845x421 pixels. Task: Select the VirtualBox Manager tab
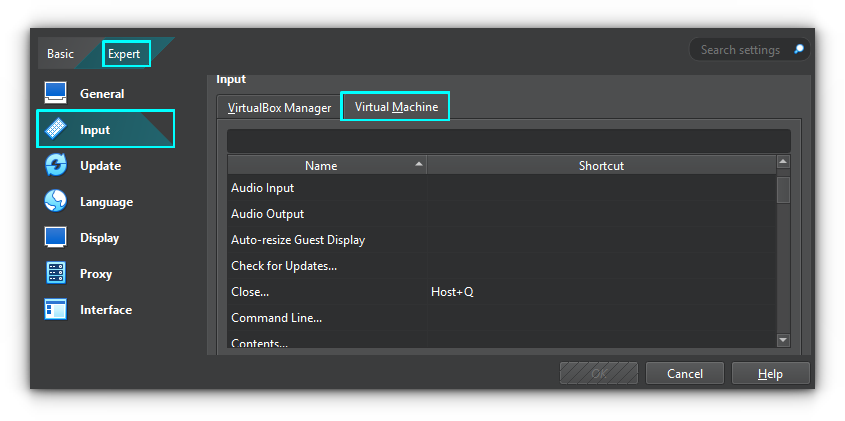pos(279,107)
